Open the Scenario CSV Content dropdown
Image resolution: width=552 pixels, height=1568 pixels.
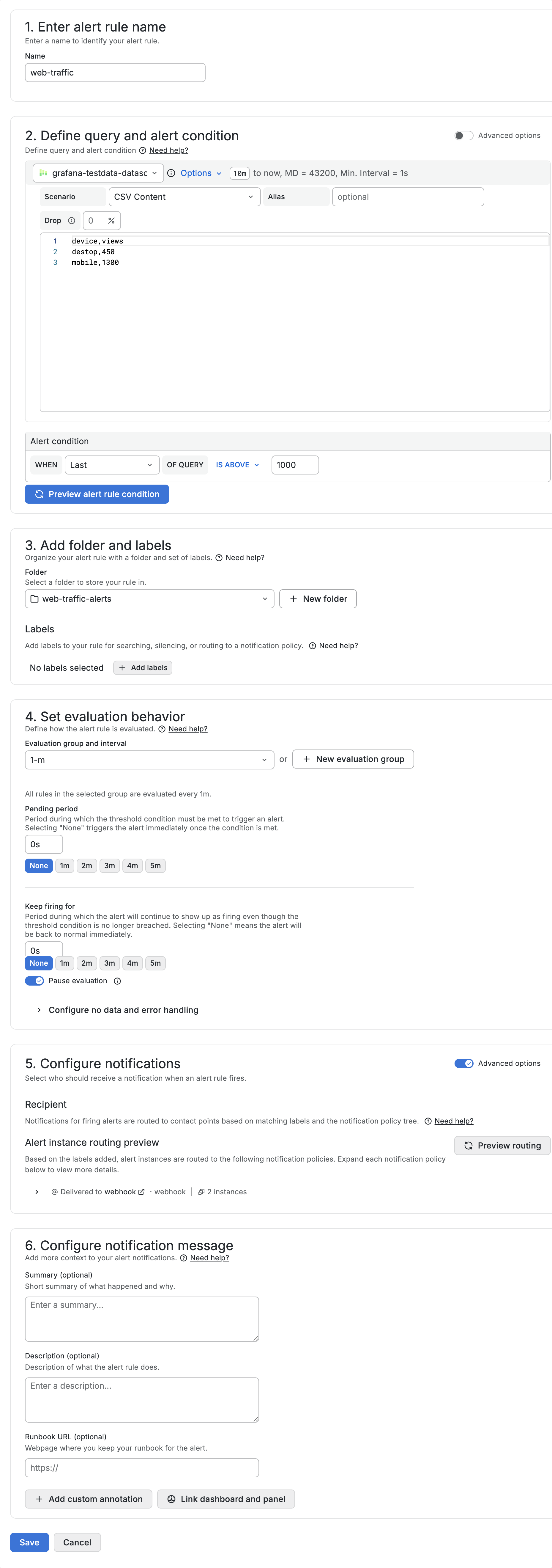[x=184, y=197]
